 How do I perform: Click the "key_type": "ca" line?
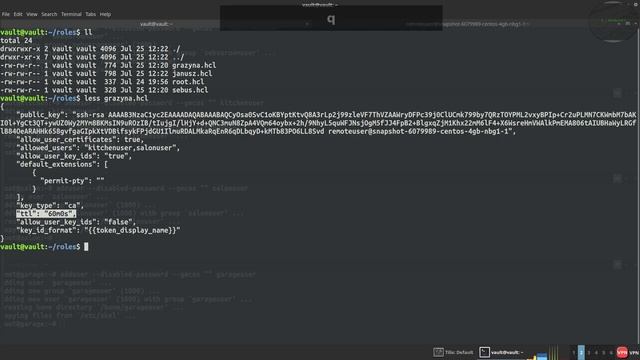coord(50,205)
